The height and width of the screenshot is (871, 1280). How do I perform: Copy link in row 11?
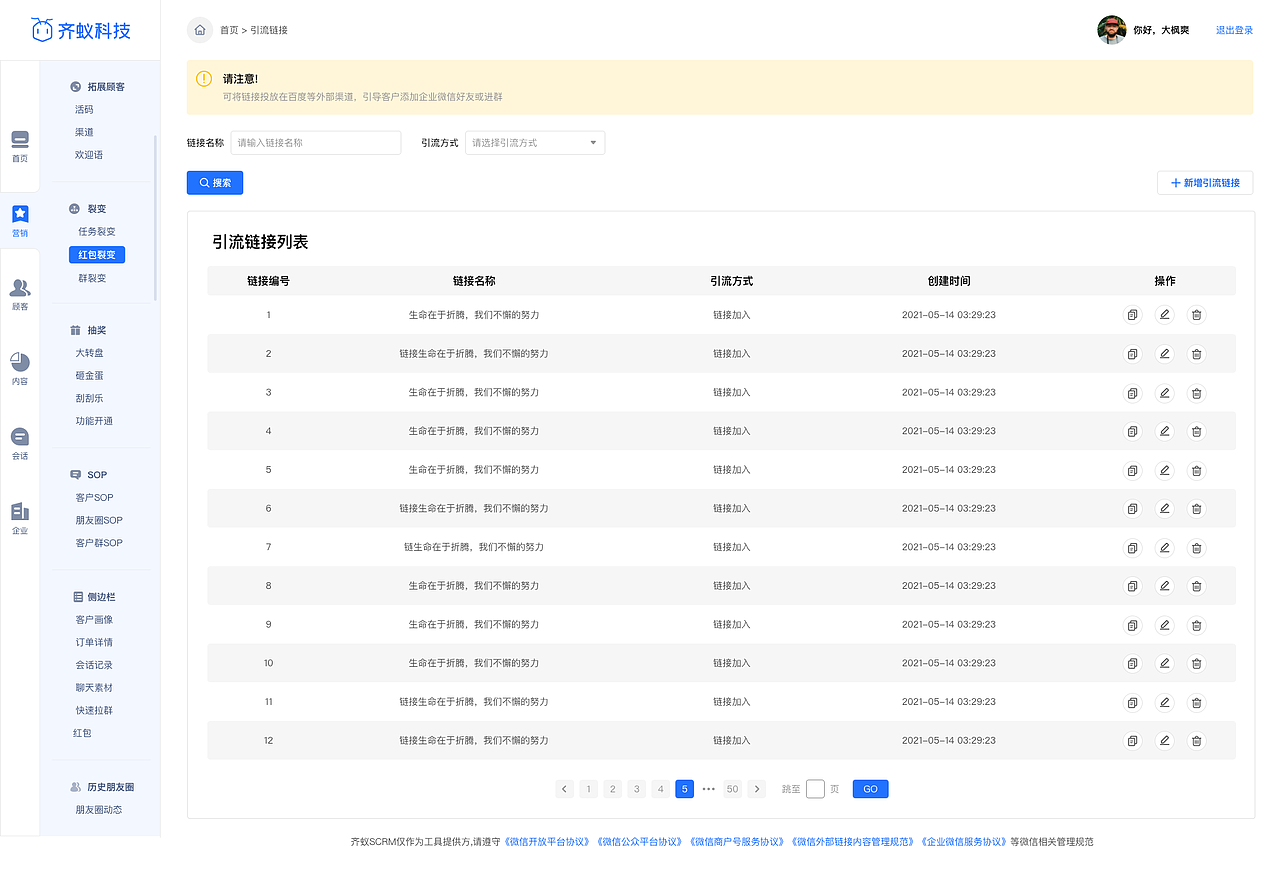[1132, 702]
